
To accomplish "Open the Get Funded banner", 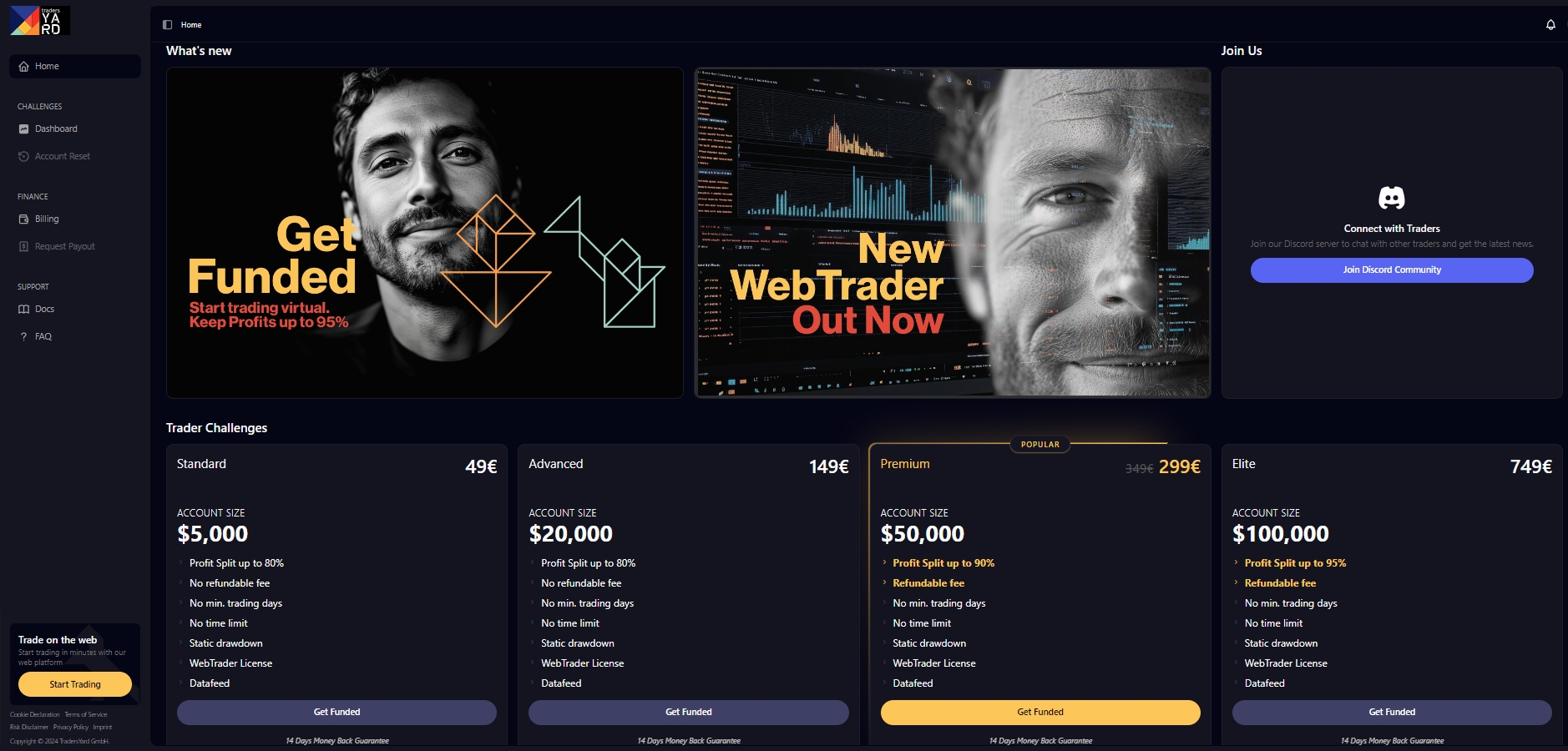I will point(425,233).
